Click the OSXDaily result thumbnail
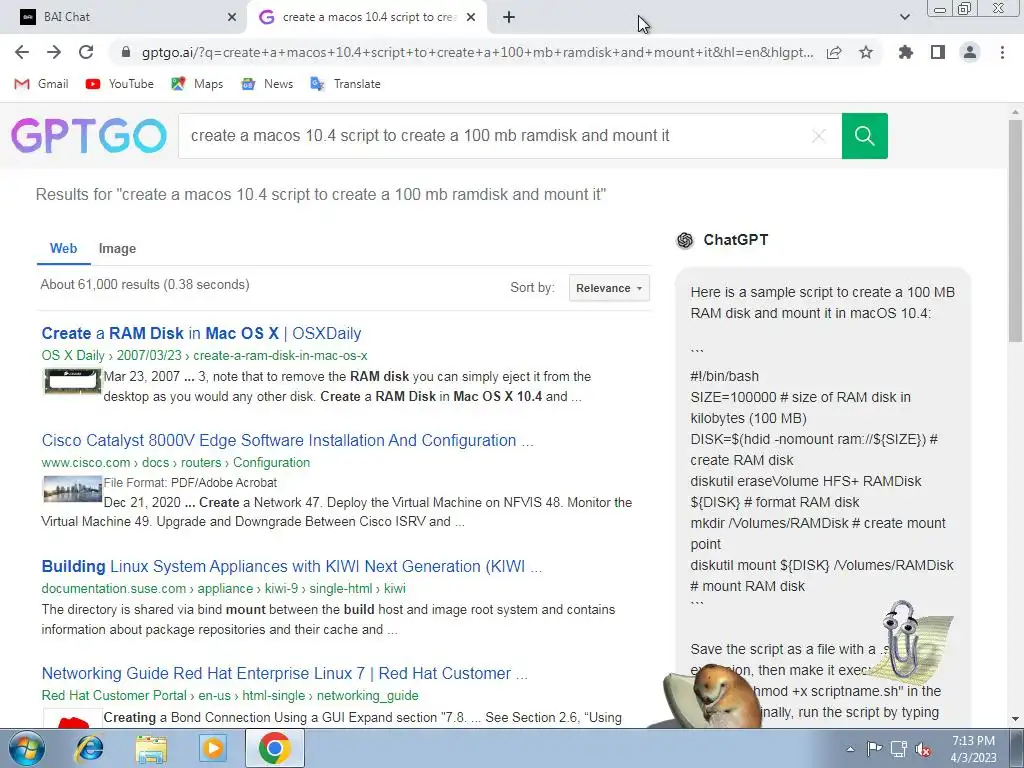Image resolution: width=1024 pixels, height=768 pixels. (72, 381)
